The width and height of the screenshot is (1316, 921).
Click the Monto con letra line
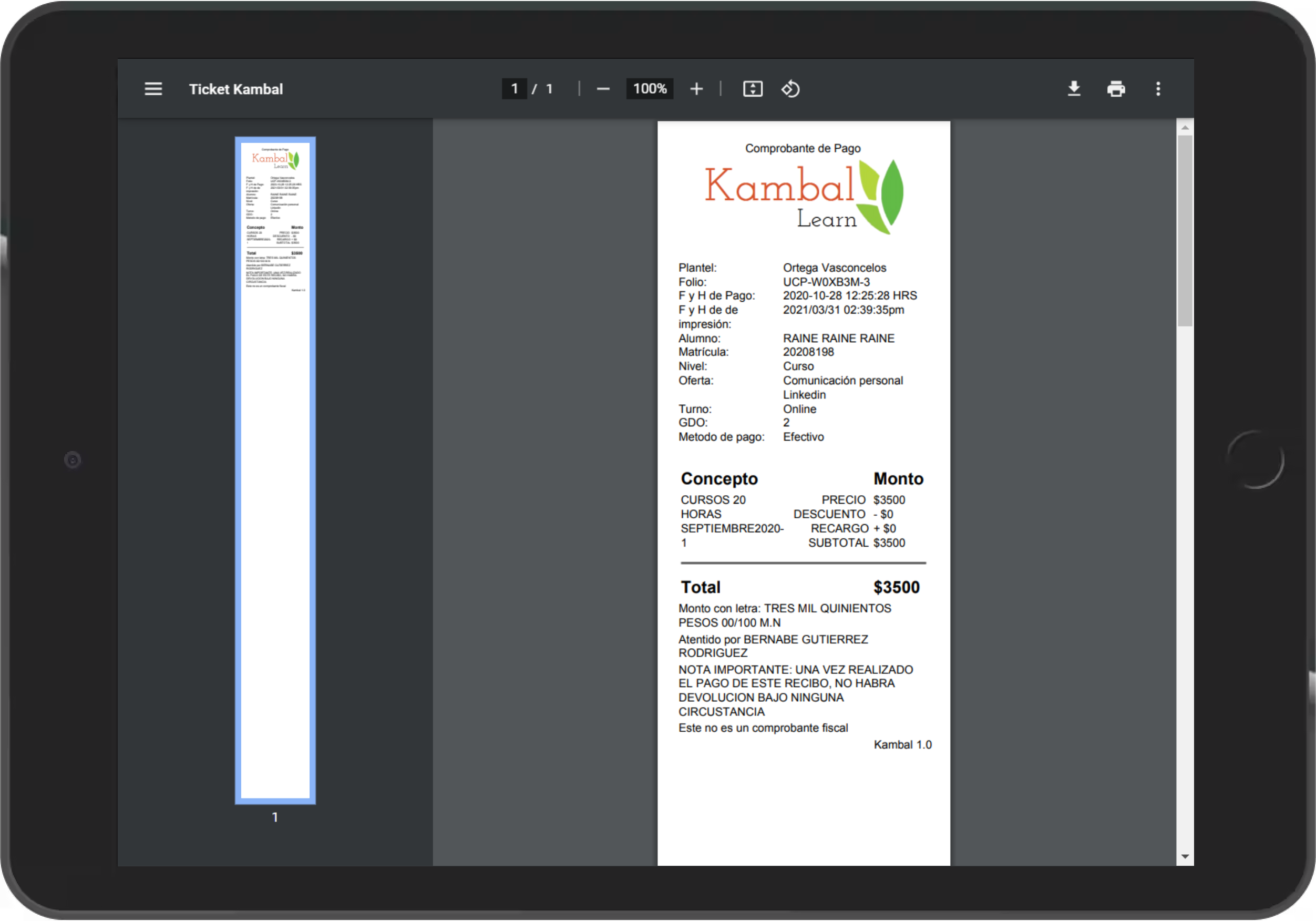(x=785, y=616)
